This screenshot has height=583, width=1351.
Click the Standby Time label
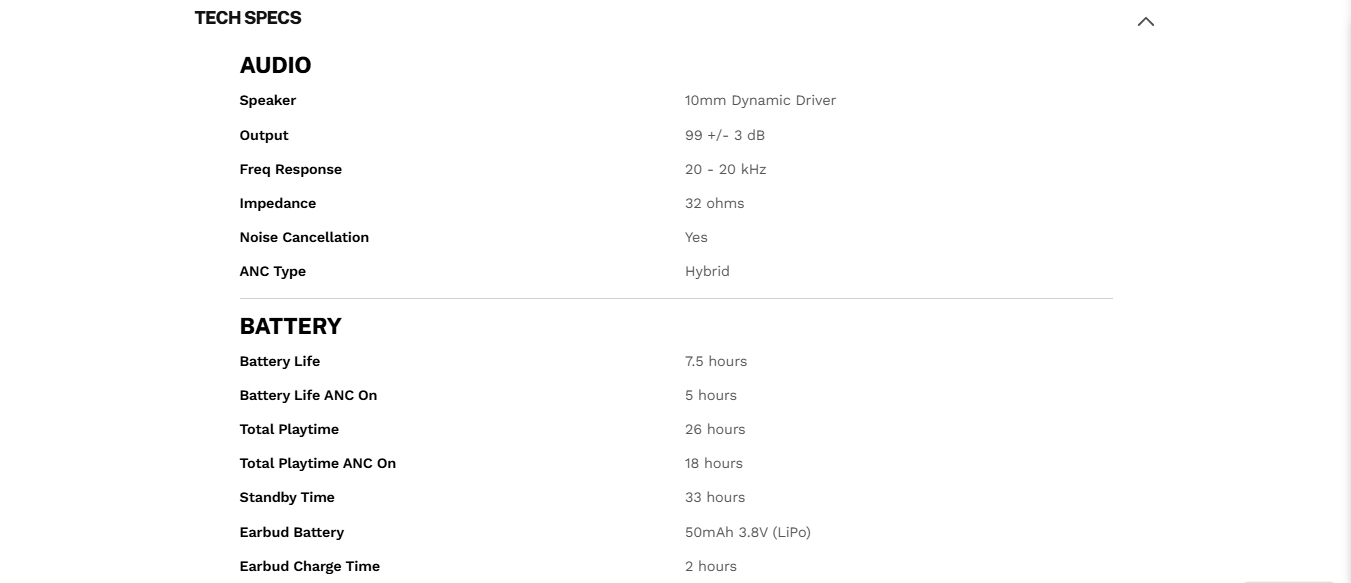tap(287, 497)
